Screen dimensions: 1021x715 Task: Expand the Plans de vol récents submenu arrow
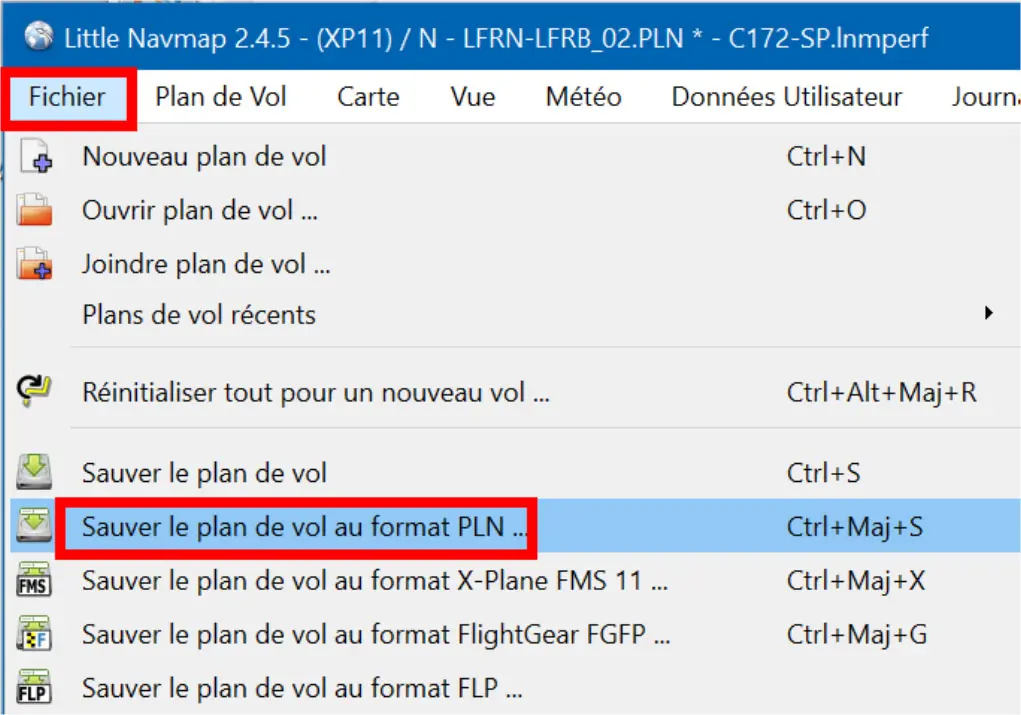988,313
